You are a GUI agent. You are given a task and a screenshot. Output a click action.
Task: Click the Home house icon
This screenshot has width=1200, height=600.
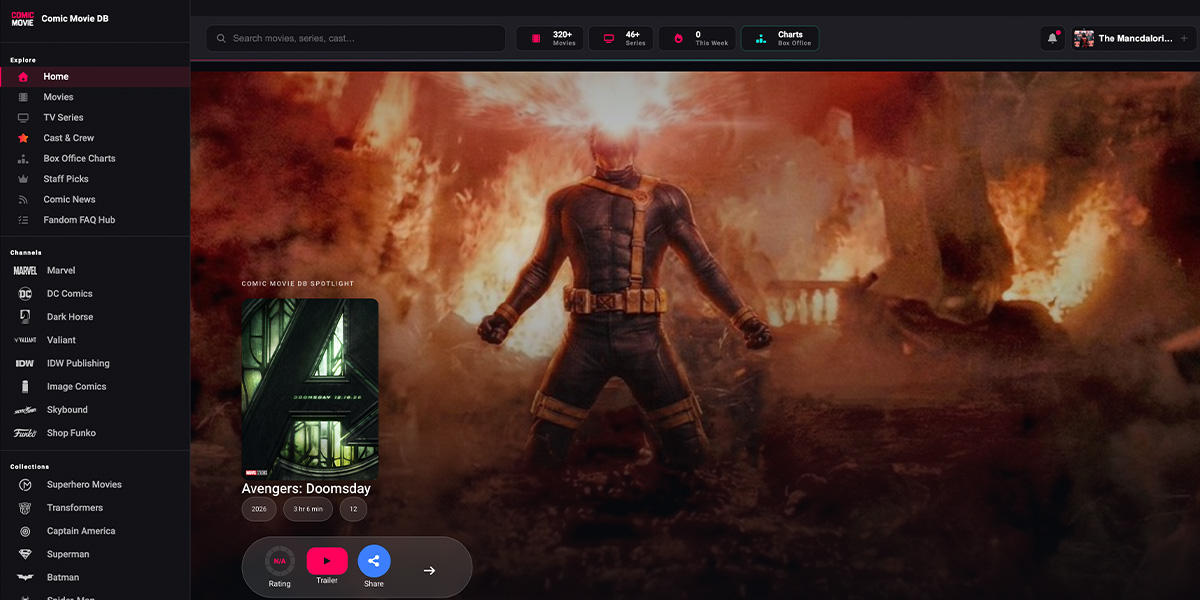click(x=23, y=77)
